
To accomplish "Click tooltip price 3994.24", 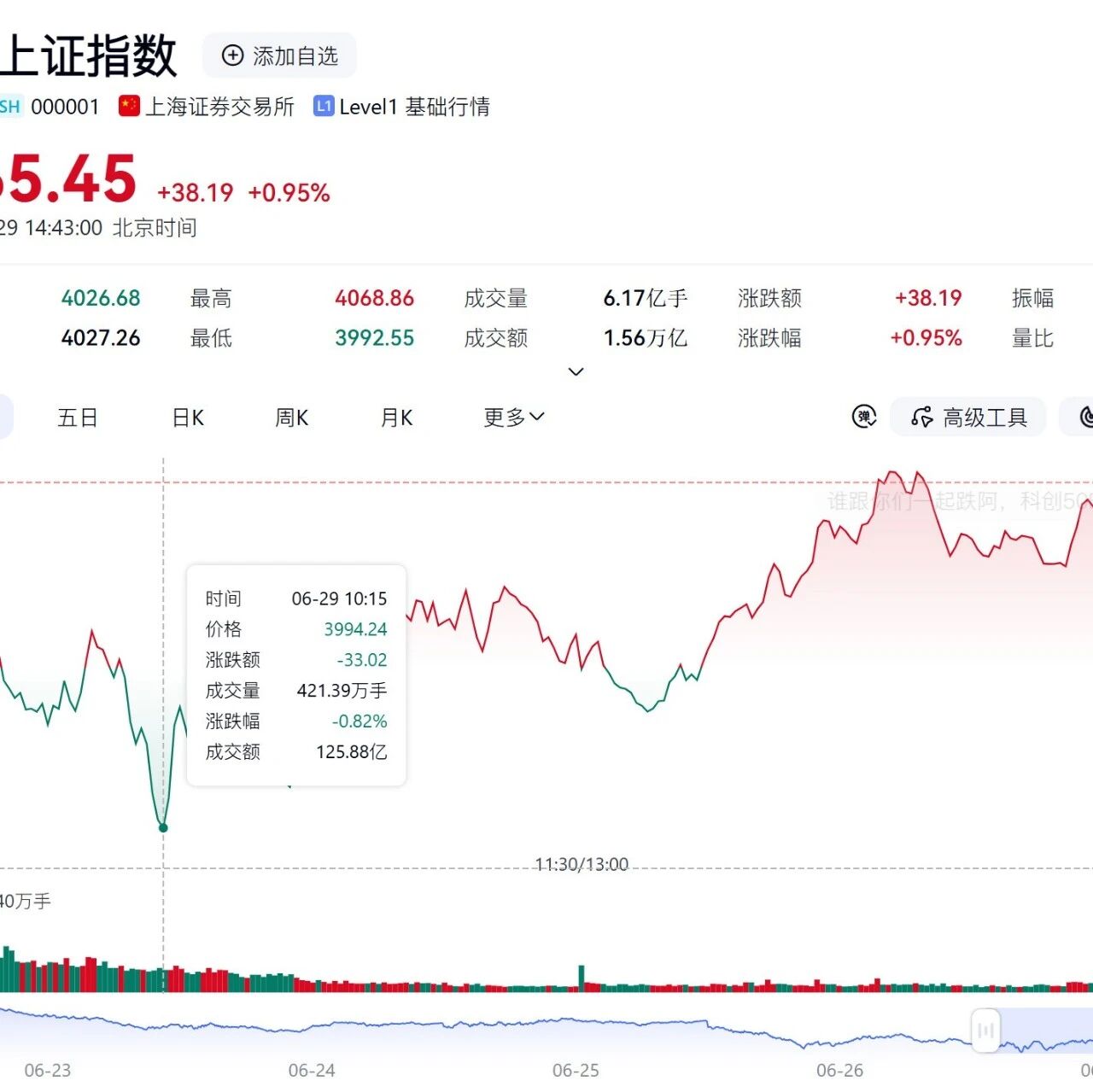I will [355, 629].
